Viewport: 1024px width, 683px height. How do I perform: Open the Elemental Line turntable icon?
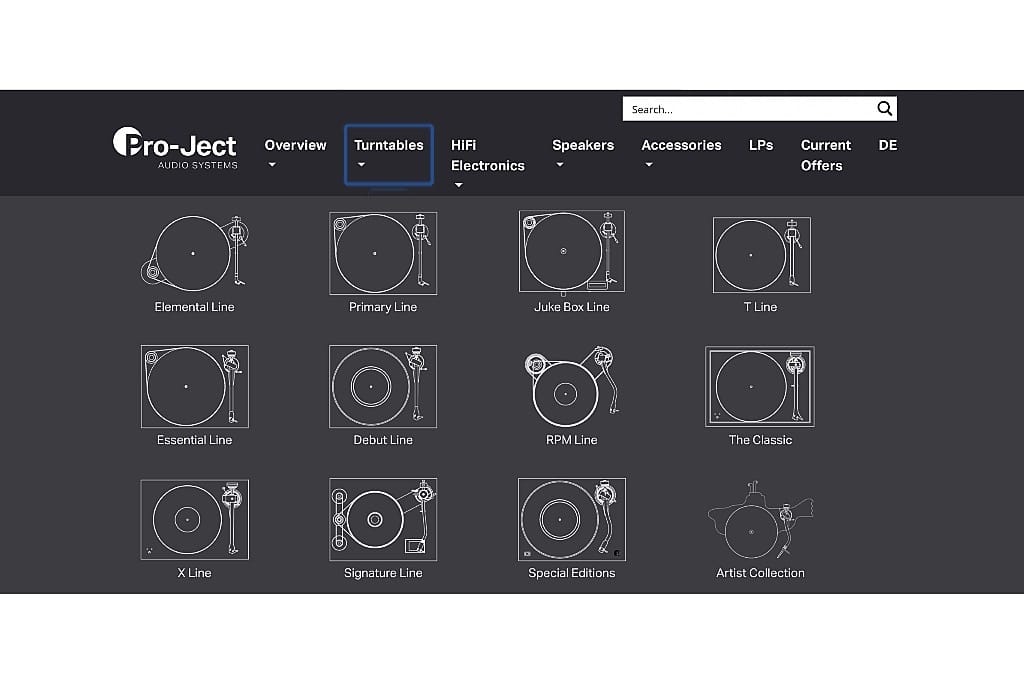195,253
